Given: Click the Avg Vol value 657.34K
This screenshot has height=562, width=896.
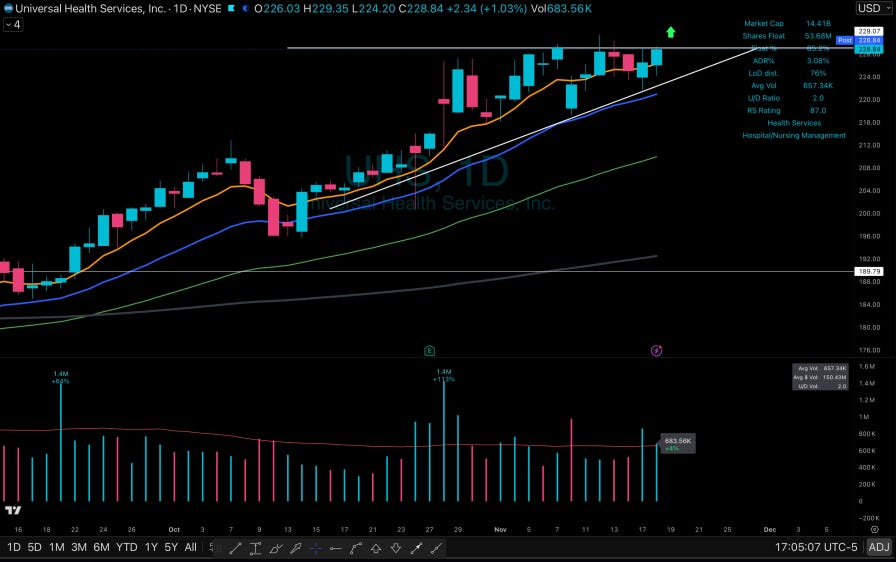Looking at the screenshot, I should tap(818, 86).
